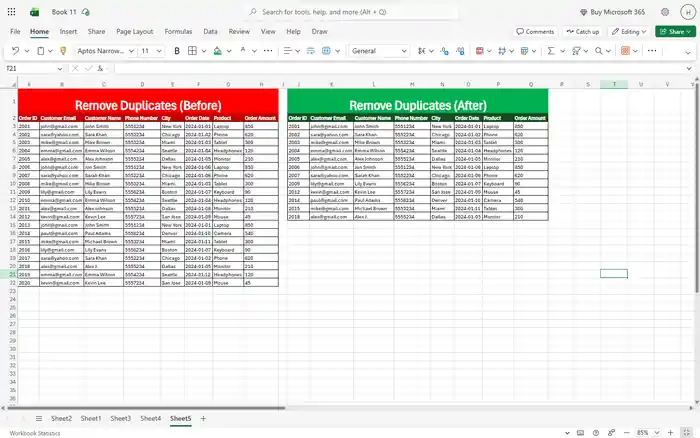The width and height of the screenshot is (700, 438).
Task: Expand the Undo dropdown arrow
Action: click(x=27, y=51)
